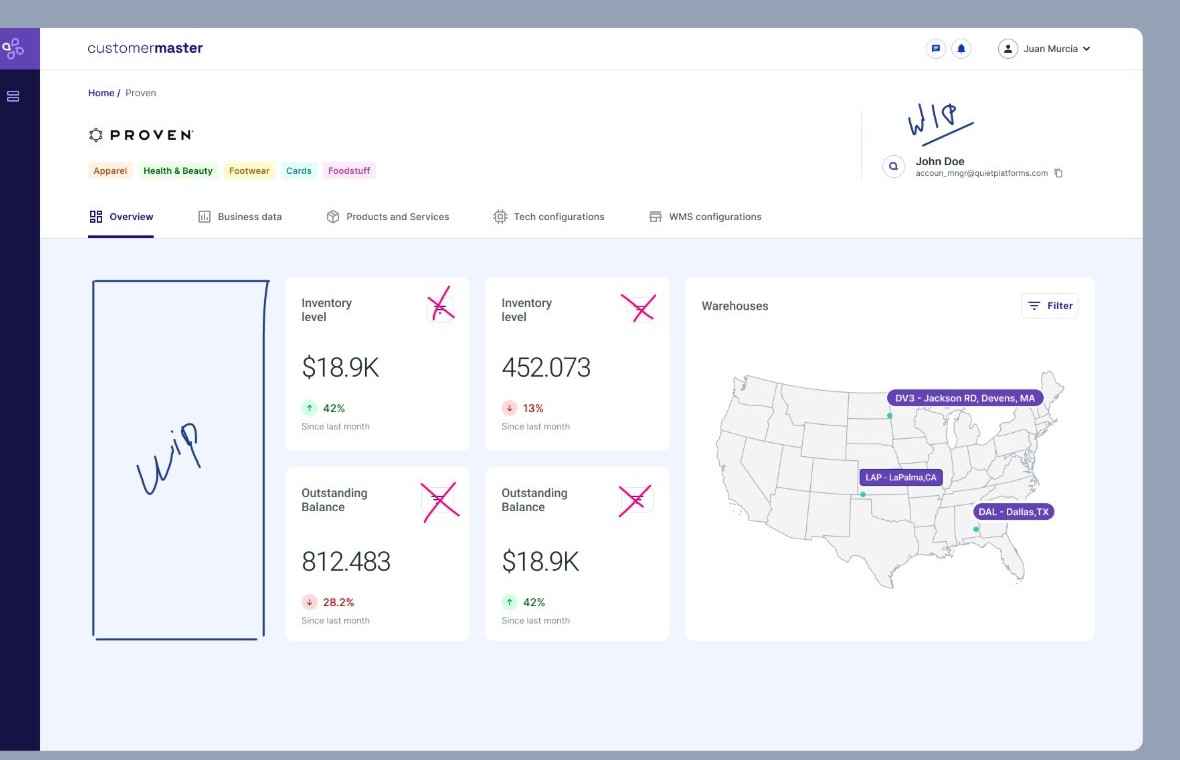Click the DV3 - Jackson RD, Devens, MA label
The width and height of the screenshot is (1180, 760).
pos(965,398)
